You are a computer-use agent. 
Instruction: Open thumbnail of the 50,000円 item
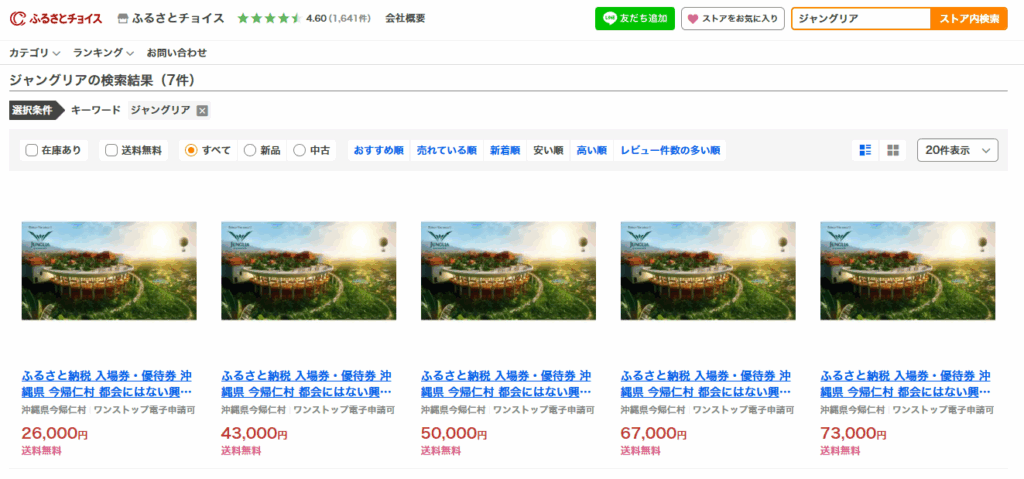[x=509, y=271]
